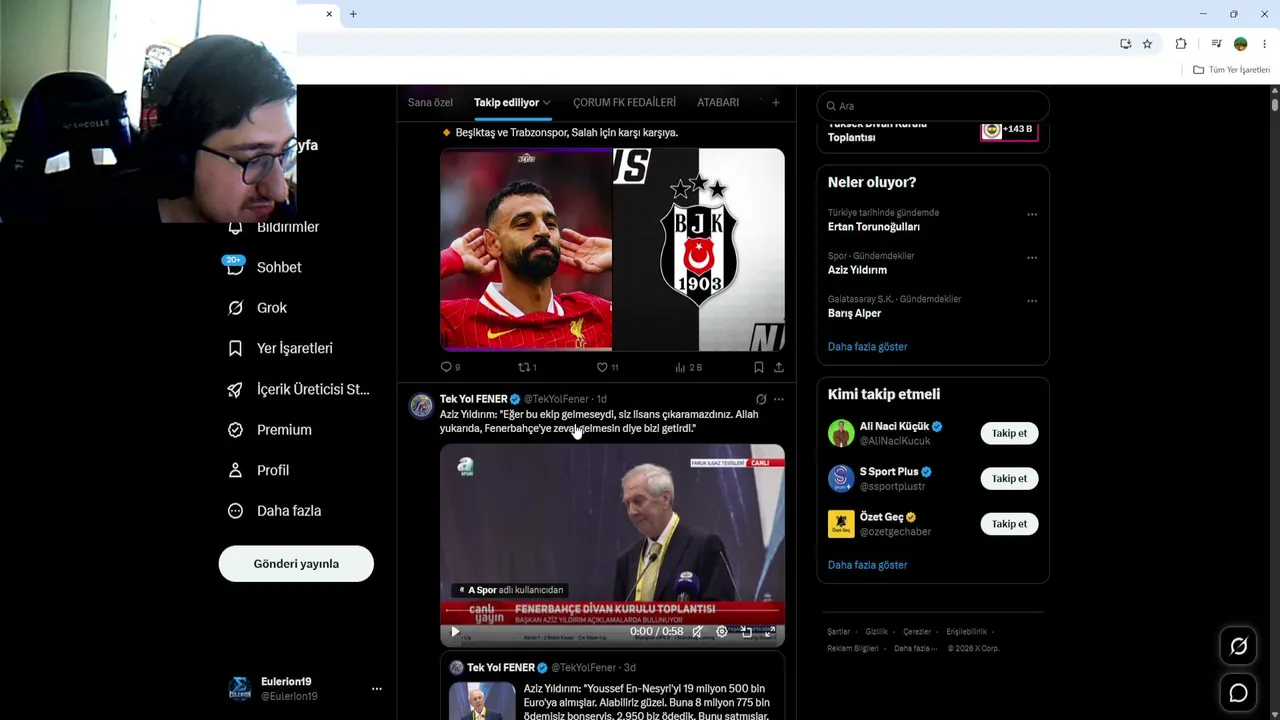Open the @TekYolFener handle link
Viewport: 1280px width, 720px height.
[556, 399]
